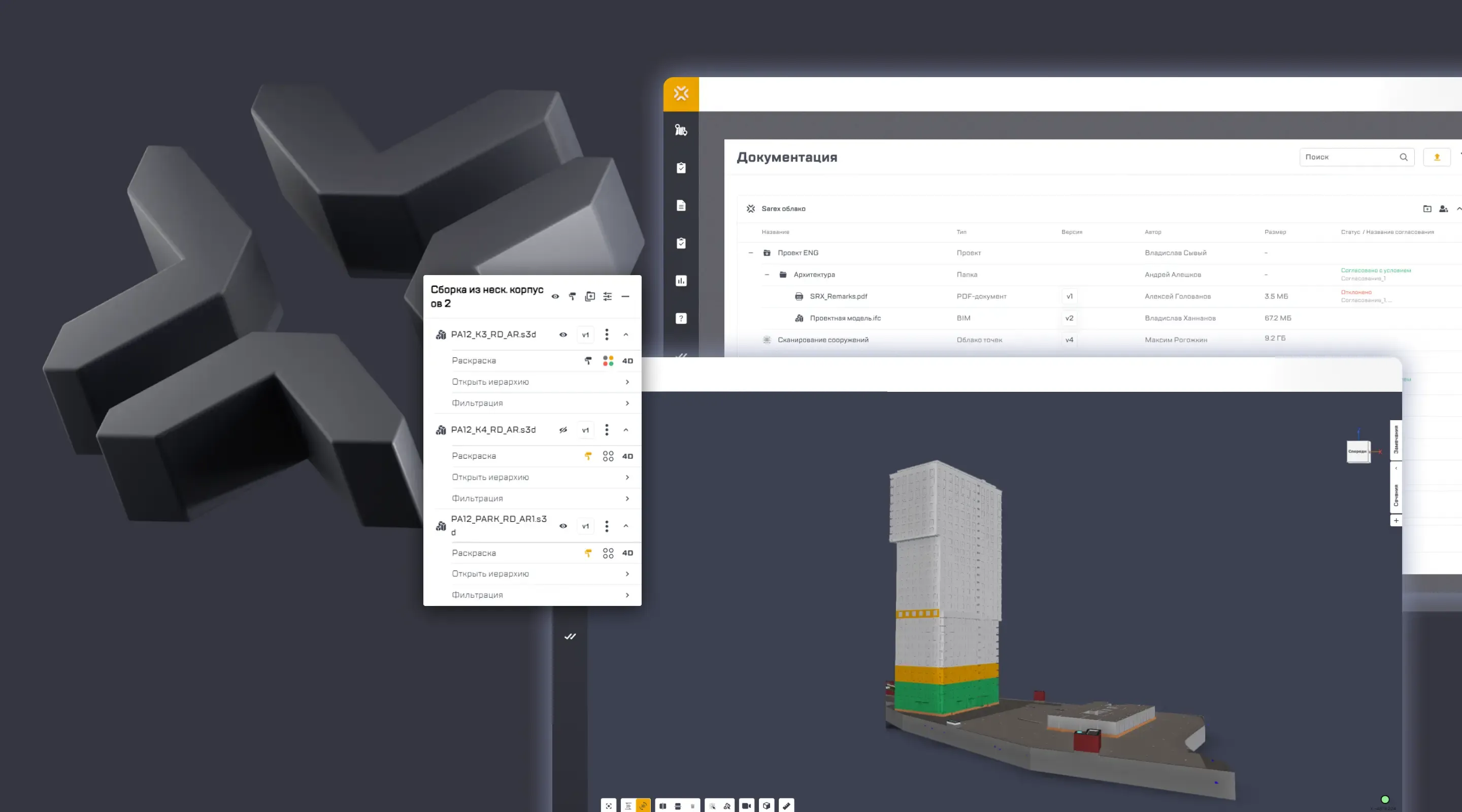Viewport: 1462px width, 812px height.
Task: Click the sliders settings icon in assembly header
Action: coord(607,296)
